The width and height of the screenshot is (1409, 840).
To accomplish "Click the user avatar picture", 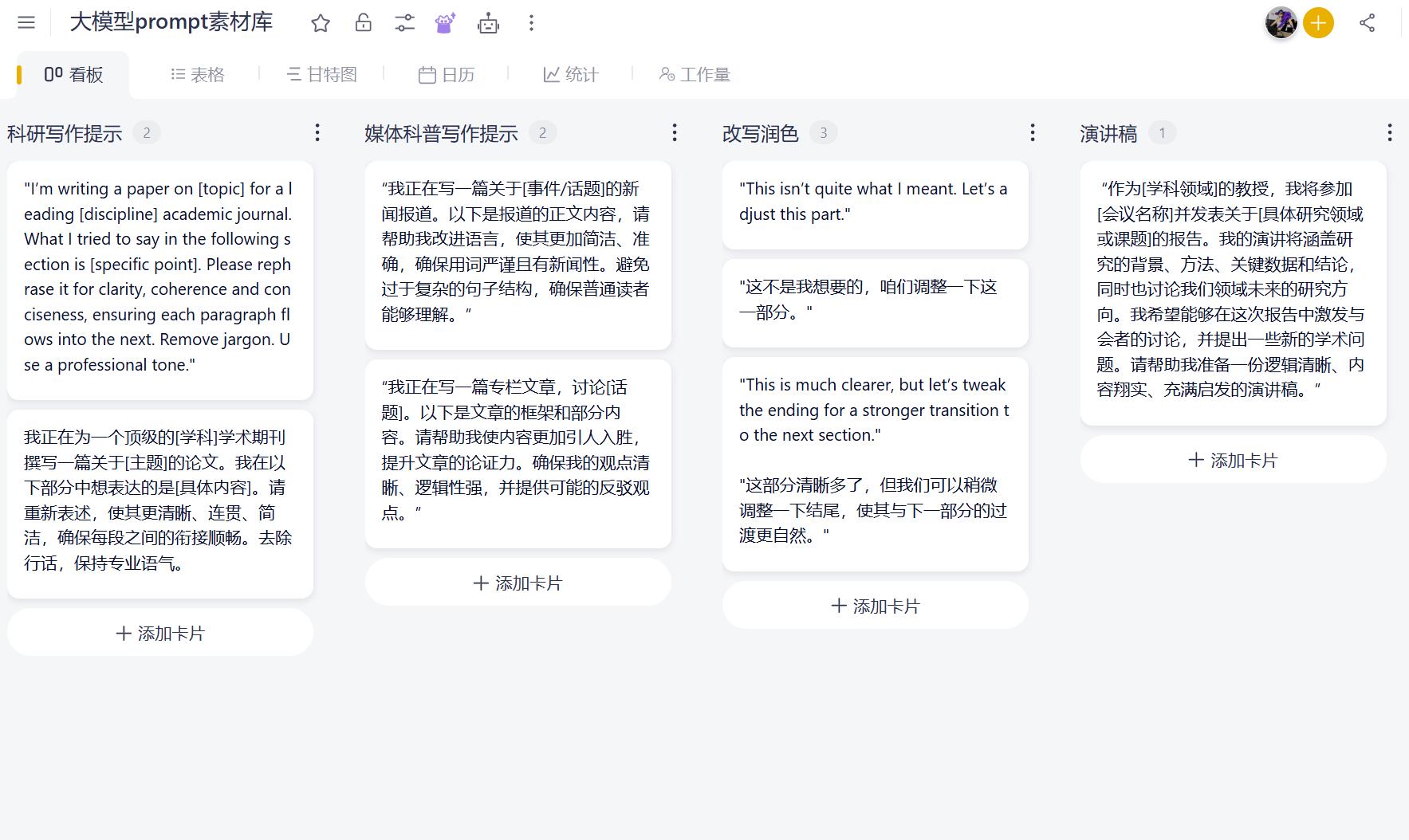I will click(1281, 23).
